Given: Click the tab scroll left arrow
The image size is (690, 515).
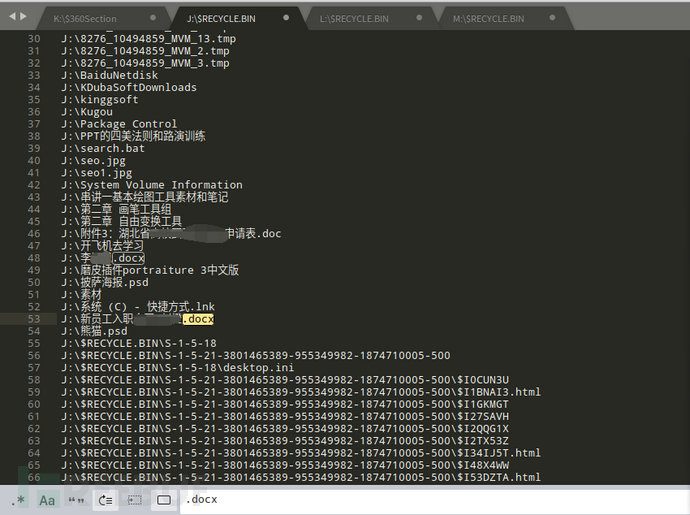Looking at the screenshot, I should click(12, 18).
